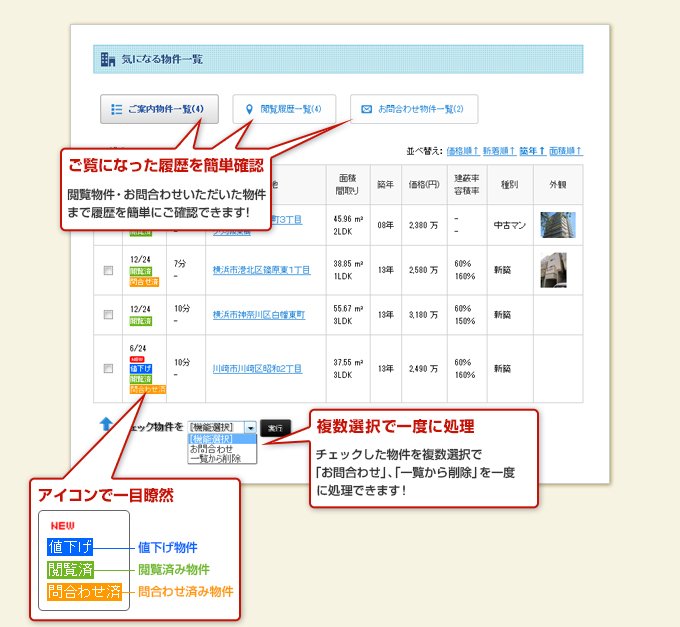
Task: Click the red NEW badge in the 6/24 row
Action: click(x=137, y=359)
